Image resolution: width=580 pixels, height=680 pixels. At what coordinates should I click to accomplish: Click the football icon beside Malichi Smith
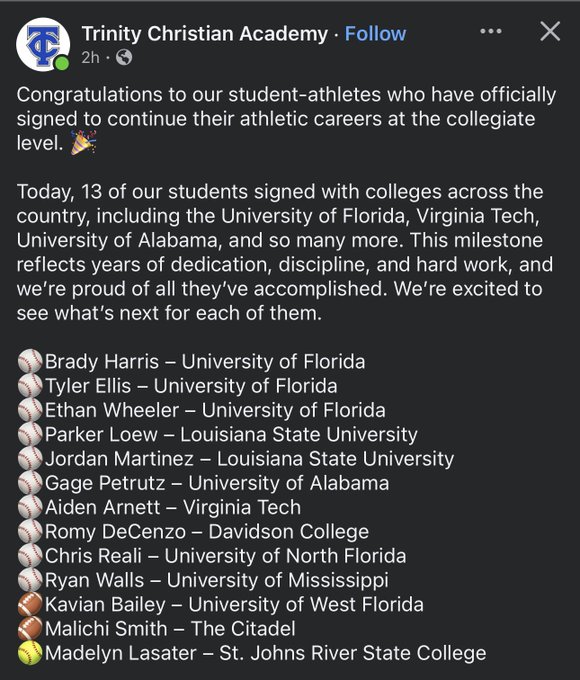tap(30, 629)
